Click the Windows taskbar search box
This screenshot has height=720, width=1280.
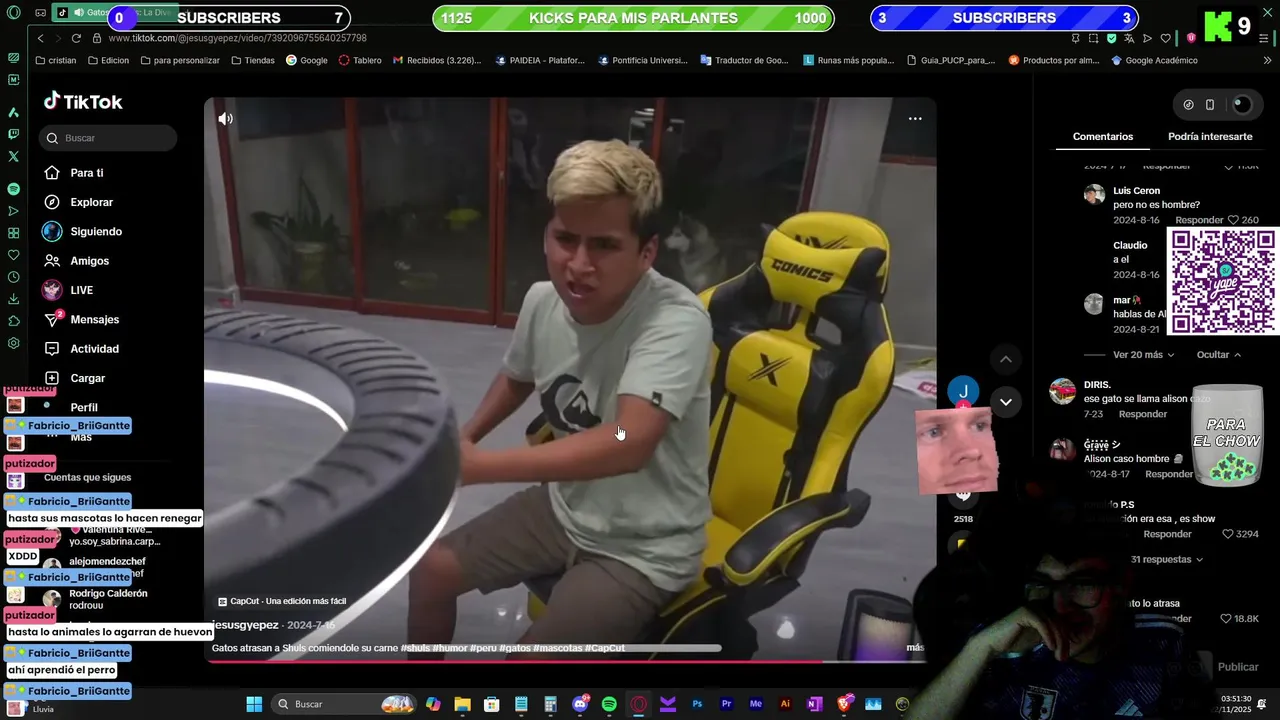coord(345,704)
